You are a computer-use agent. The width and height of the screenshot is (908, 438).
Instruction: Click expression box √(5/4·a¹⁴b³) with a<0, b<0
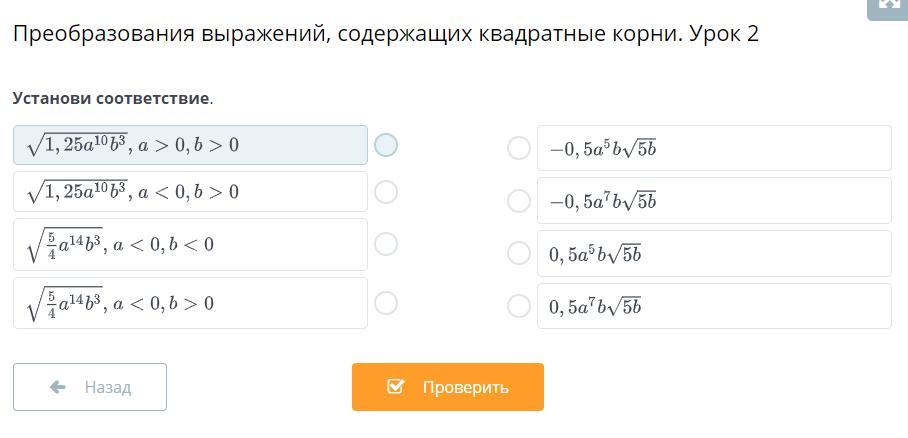[191, 244]
